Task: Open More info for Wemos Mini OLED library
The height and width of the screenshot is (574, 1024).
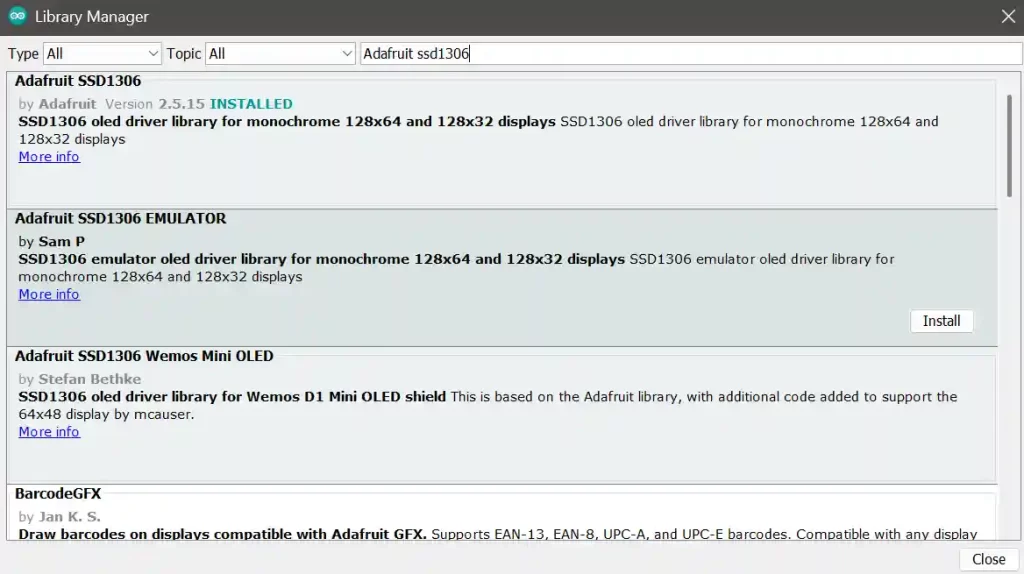Action: point(49,432)
